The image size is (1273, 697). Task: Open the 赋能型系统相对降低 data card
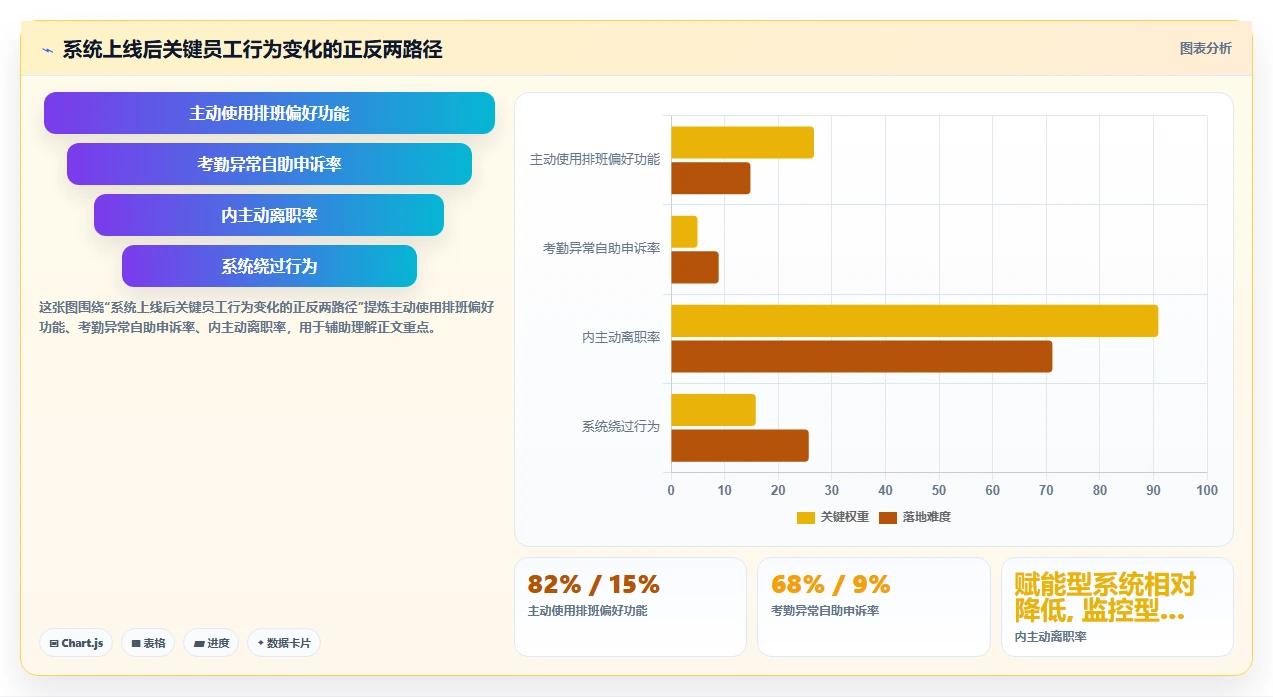[1117, 607]
